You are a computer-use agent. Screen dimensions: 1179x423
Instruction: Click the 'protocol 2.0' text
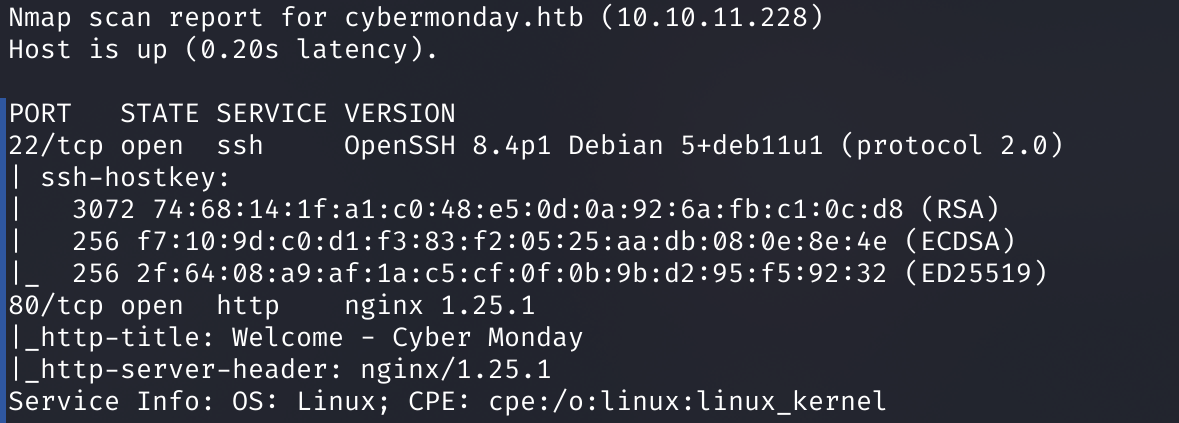pyautogui.click(x=952, y=146)
